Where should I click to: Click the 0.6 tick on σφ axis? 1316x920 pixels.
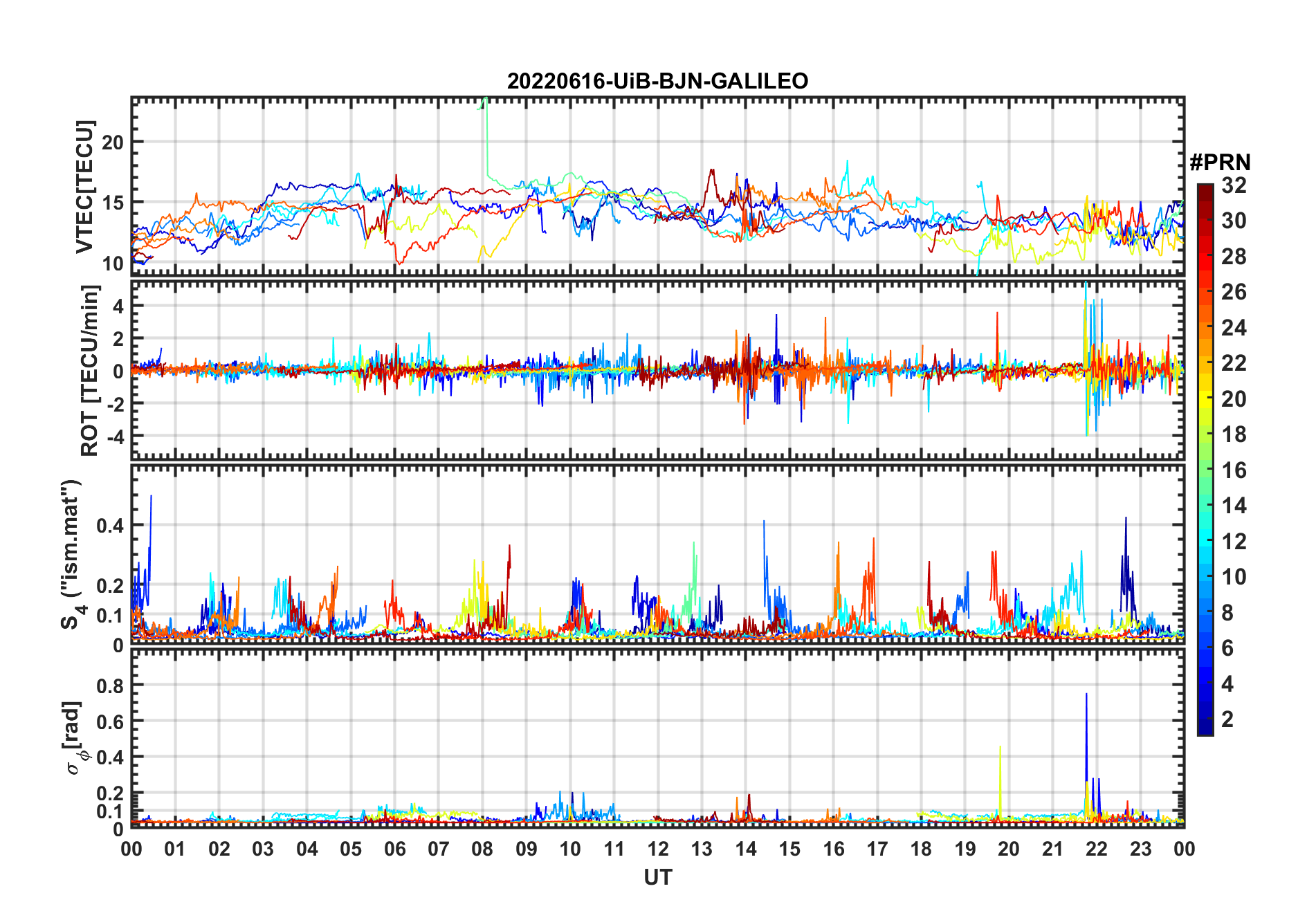click(111, 721)
